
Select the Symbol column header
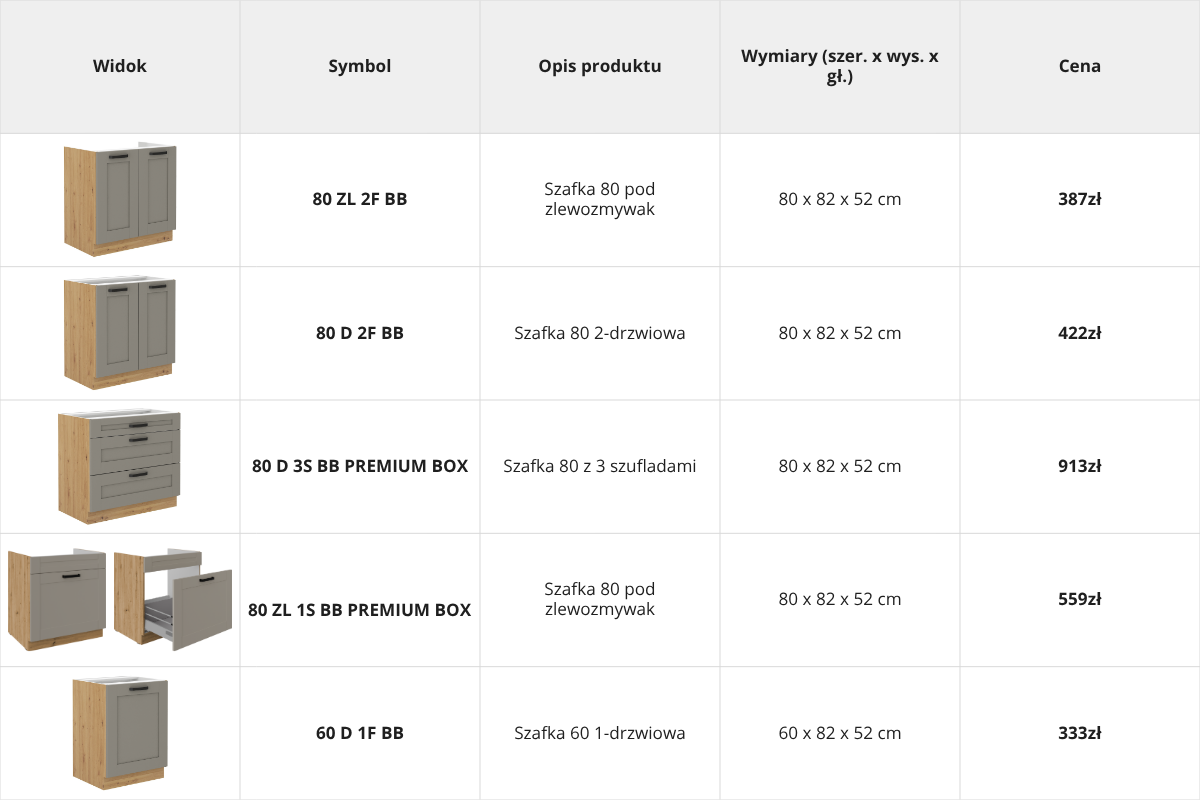pos(360,66)
